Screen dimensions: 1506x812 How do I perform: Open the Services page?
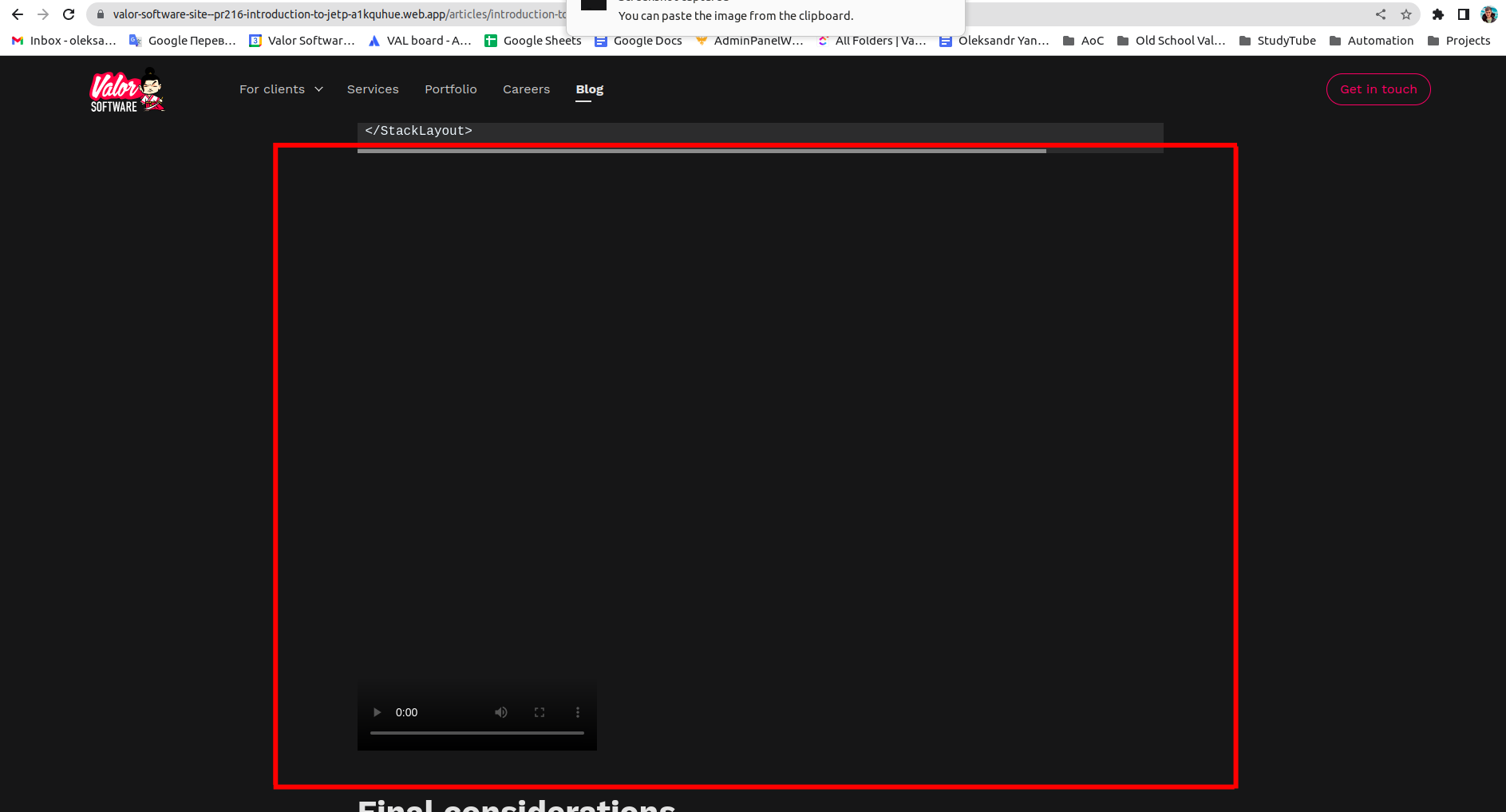(x=373, y=89)
